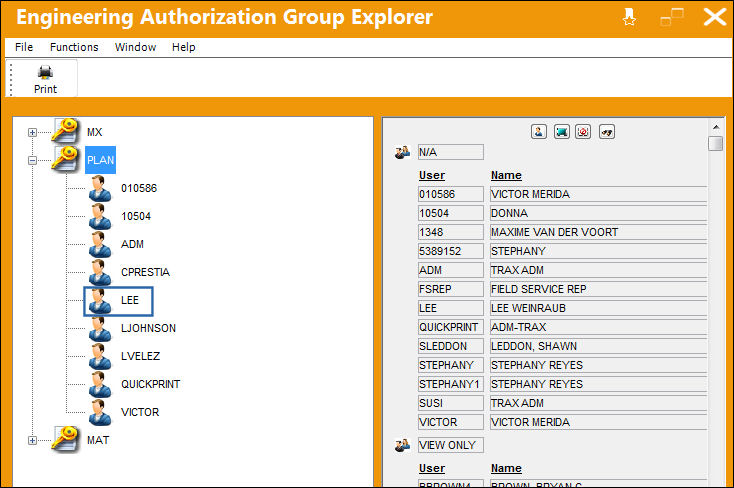The width and height of the screenshot is (734, 488).
Task: Click the user icon beside LJOHNSON
Action: tap(100, 329)
